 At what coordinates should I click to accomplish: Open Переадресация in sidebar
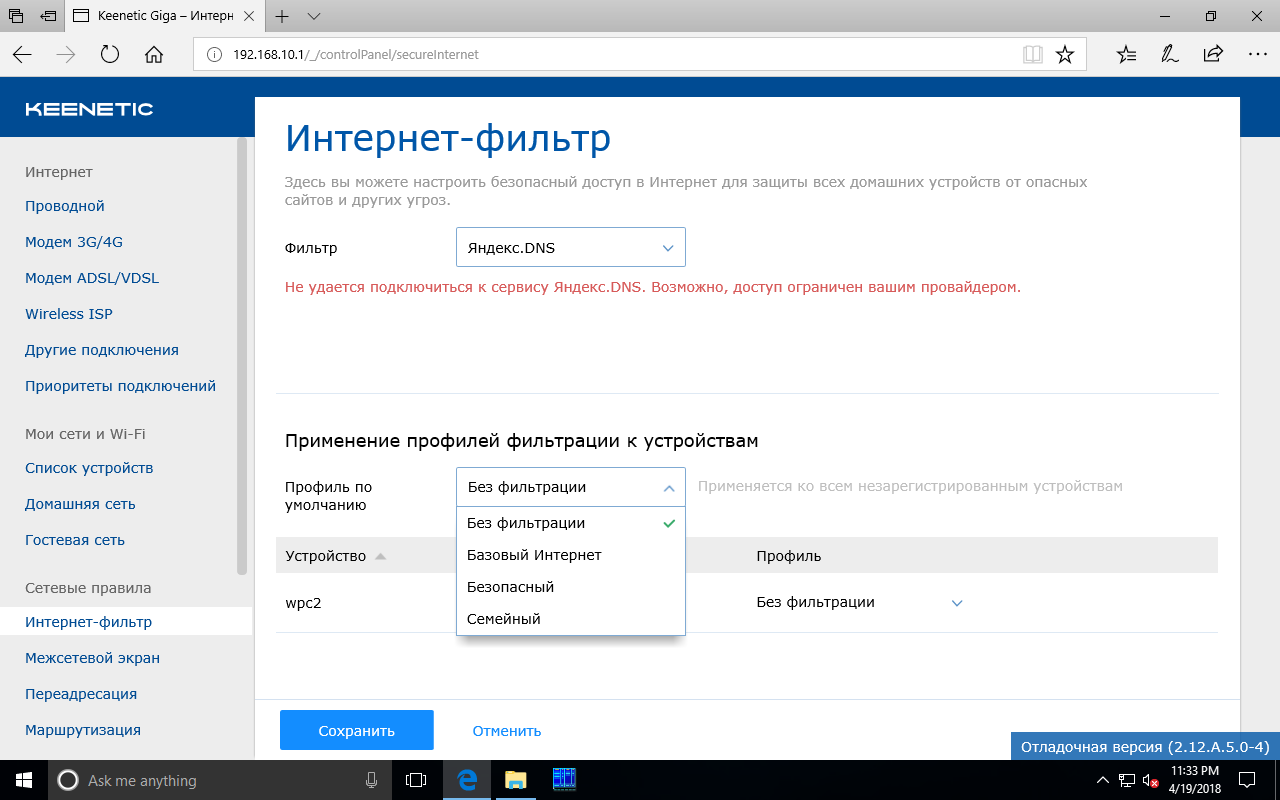81,694
